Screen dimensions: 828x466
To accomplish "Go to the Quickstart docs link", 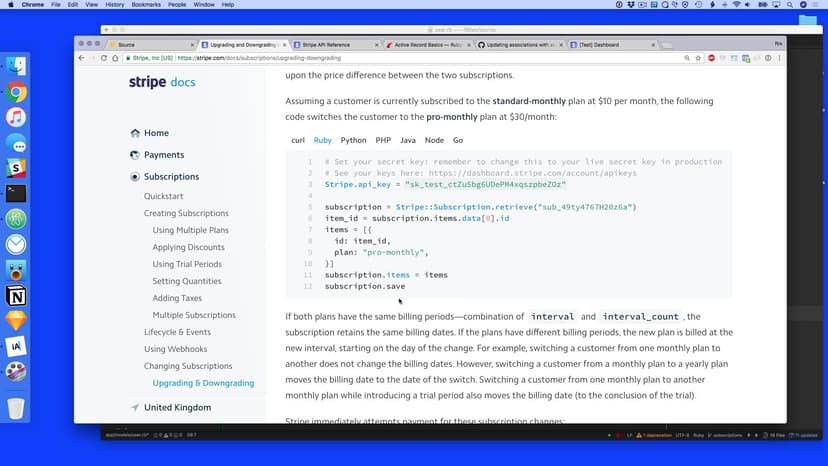I will pyautogui.click(x=164, y=196).
